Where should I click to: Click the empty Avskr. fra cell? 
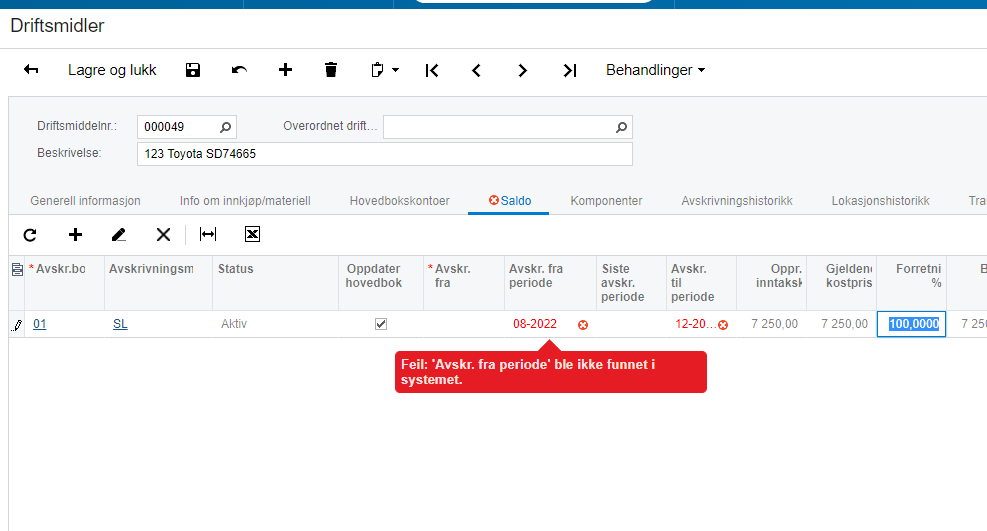click(464, 324)
